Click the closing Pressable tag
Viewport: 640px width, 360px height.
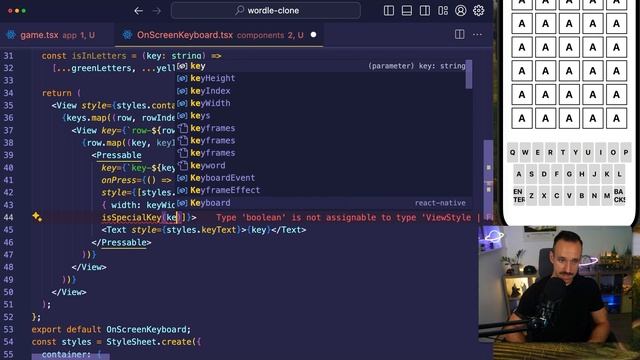[121, 242]
